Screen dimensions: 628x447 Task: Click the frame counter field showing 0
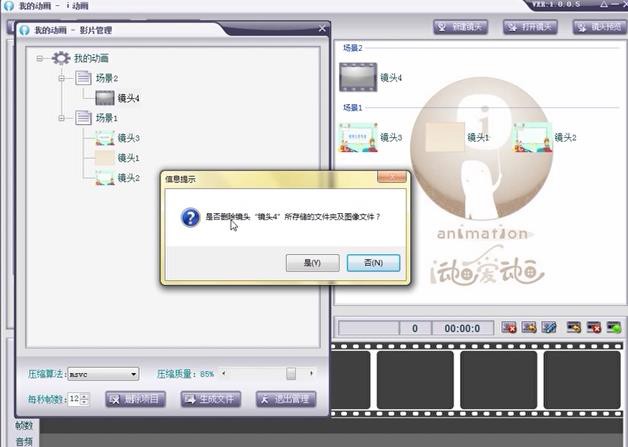click(415, 328)
